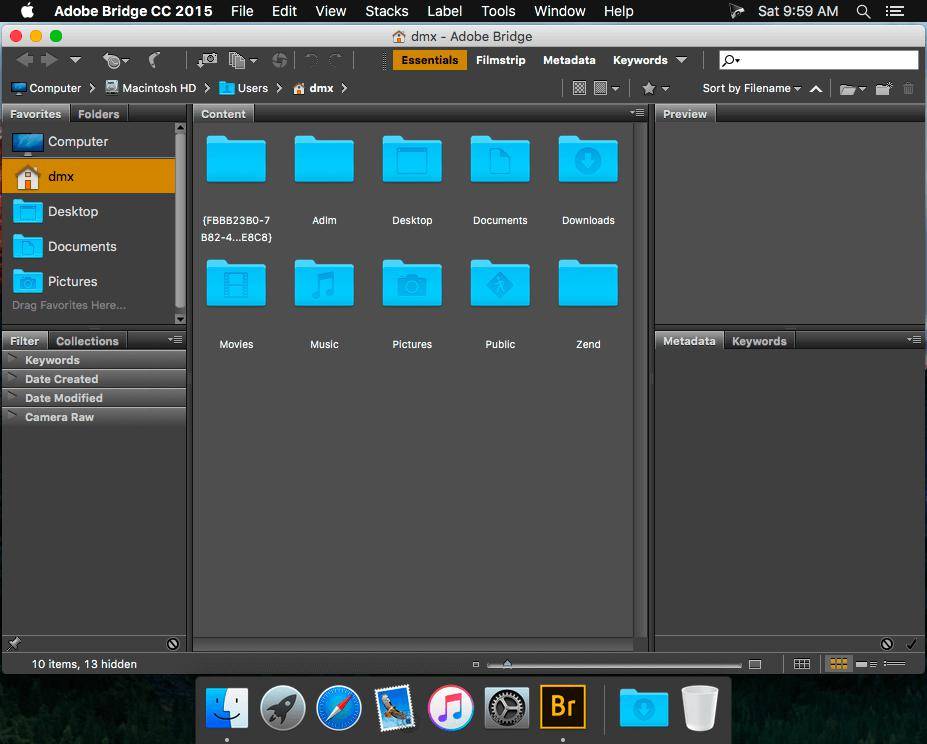This screenshot has width=927, height=744.
Task: Click Macintosh HD in the path bar
Action: pos(158,88)
